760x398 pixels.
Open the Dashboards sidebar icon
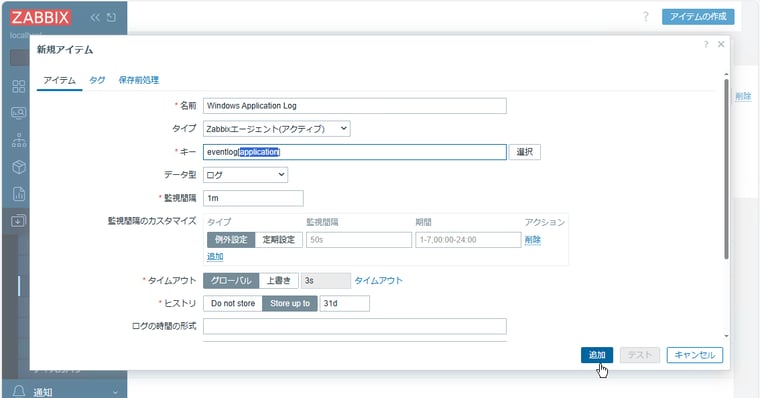[18, 86]
